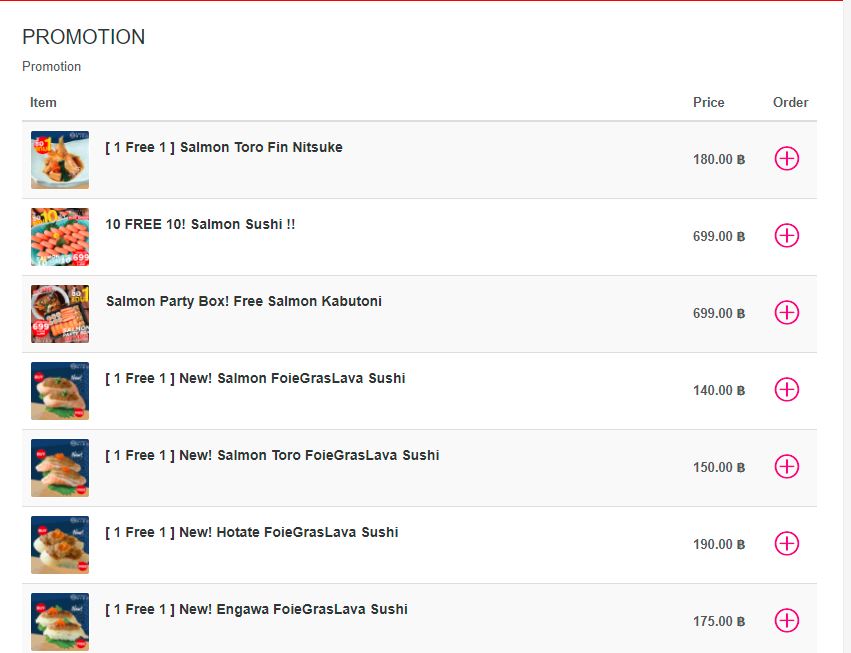Add Salmon FoieGrasLava Sushi via plus icon
The height and width of the screenshot is (653, 851).
(x=787, y=389)
